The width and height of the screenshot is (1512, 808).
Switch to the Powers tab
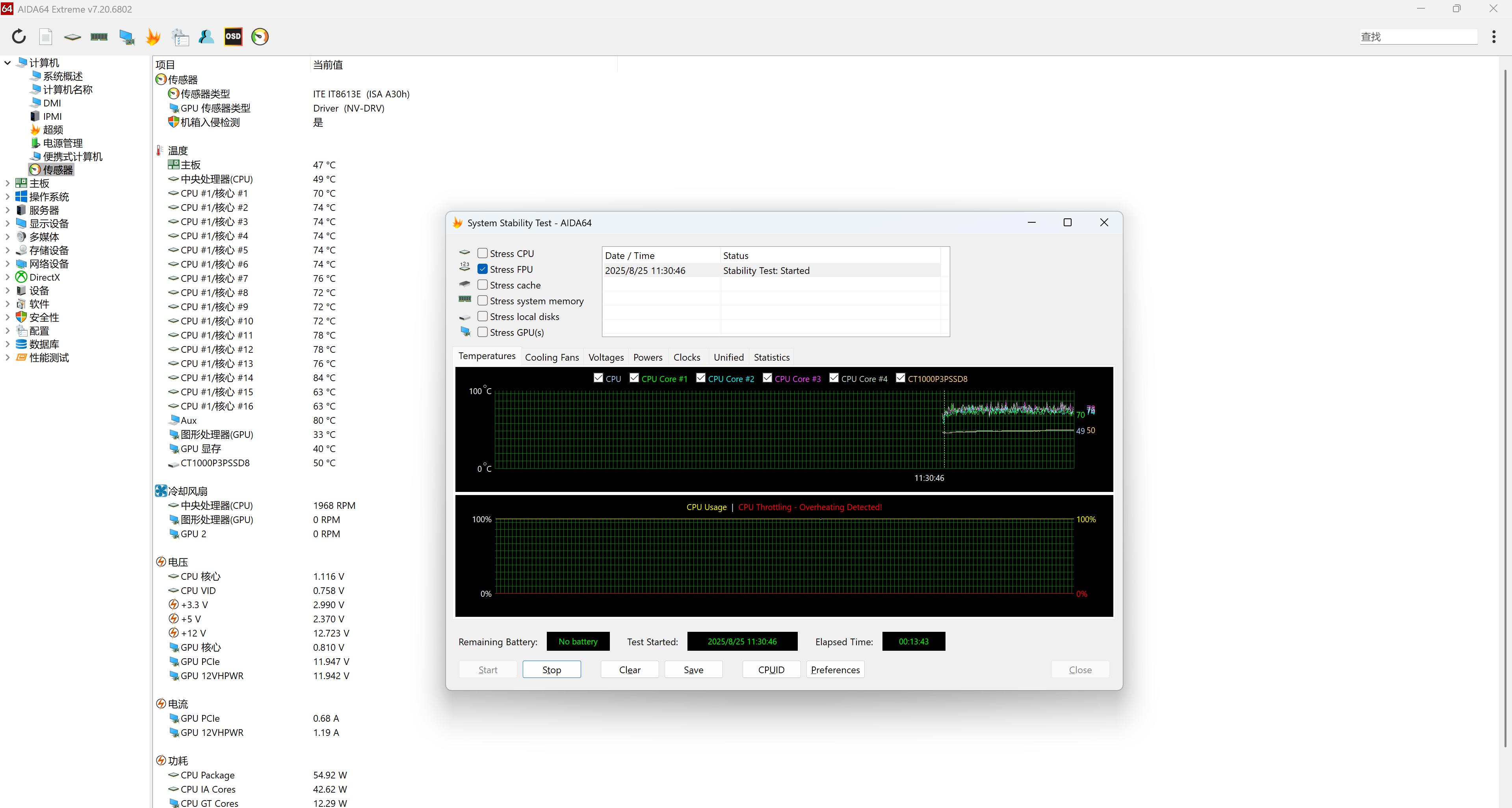tap(647, 357)
